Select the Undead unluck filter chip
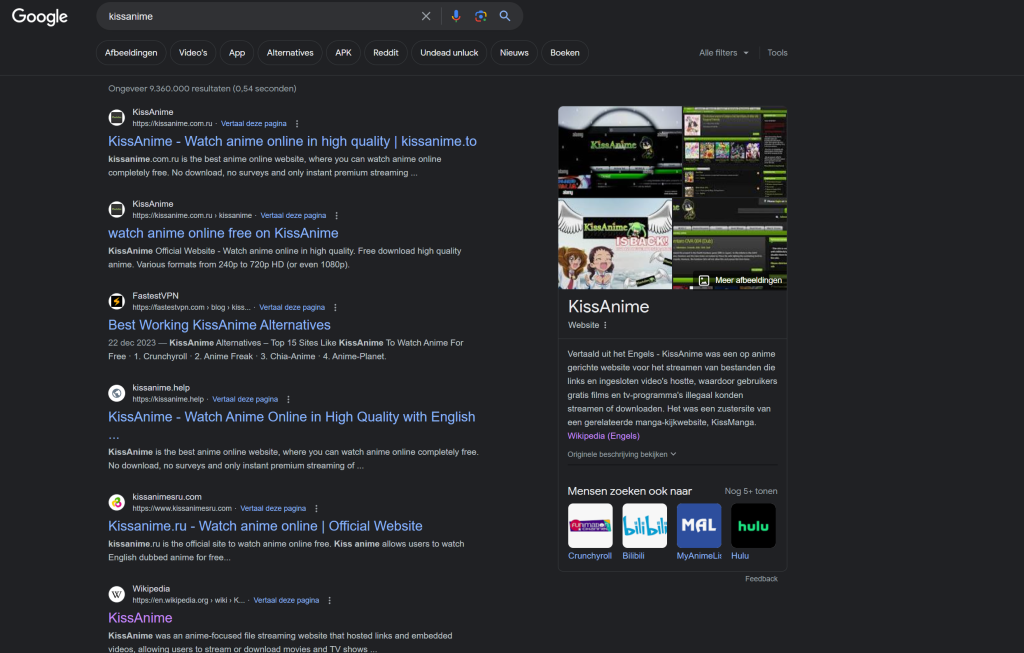This screenshot has height=653, width=1024. [449, 53]
